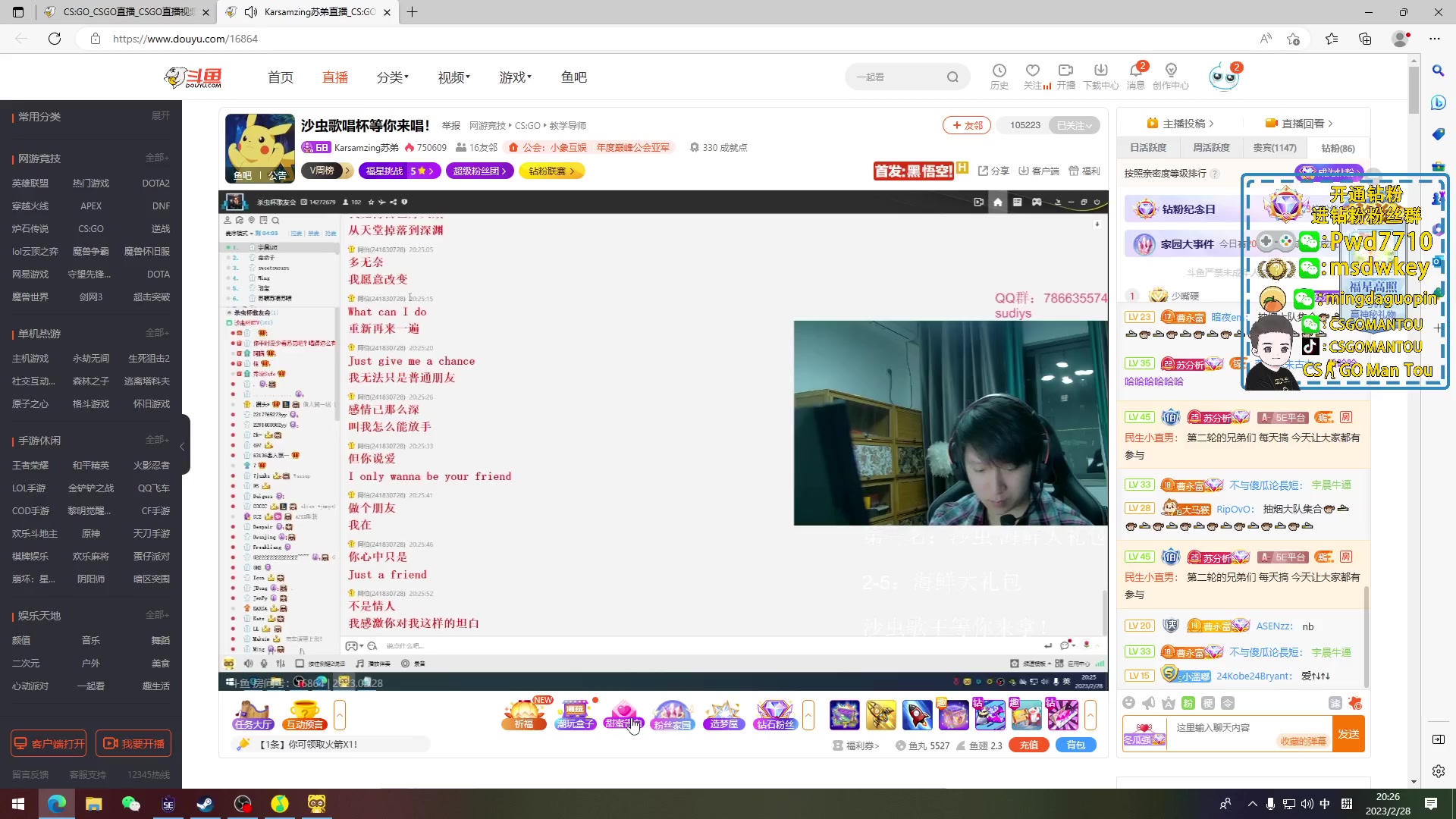Toggle the green 粉 fan badge in chat bar

click(1187, 703)
